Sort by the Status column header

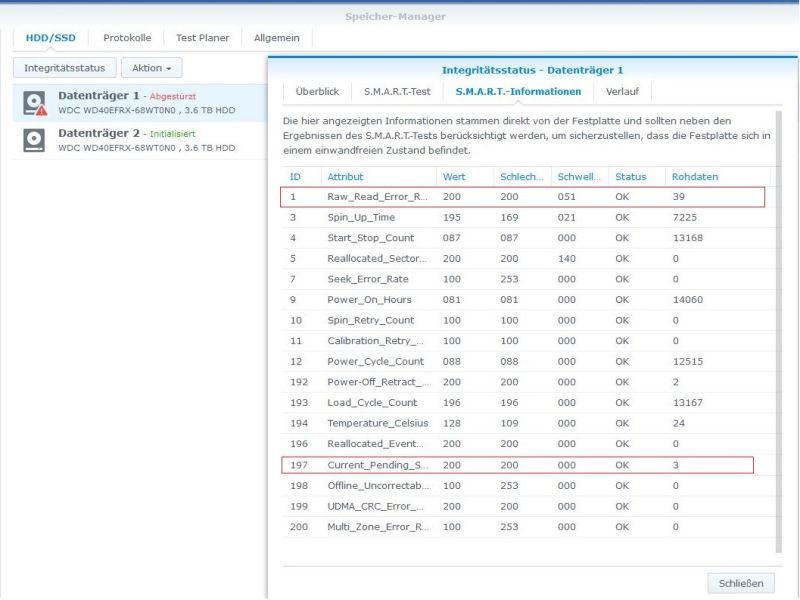(x=637, y=177)
